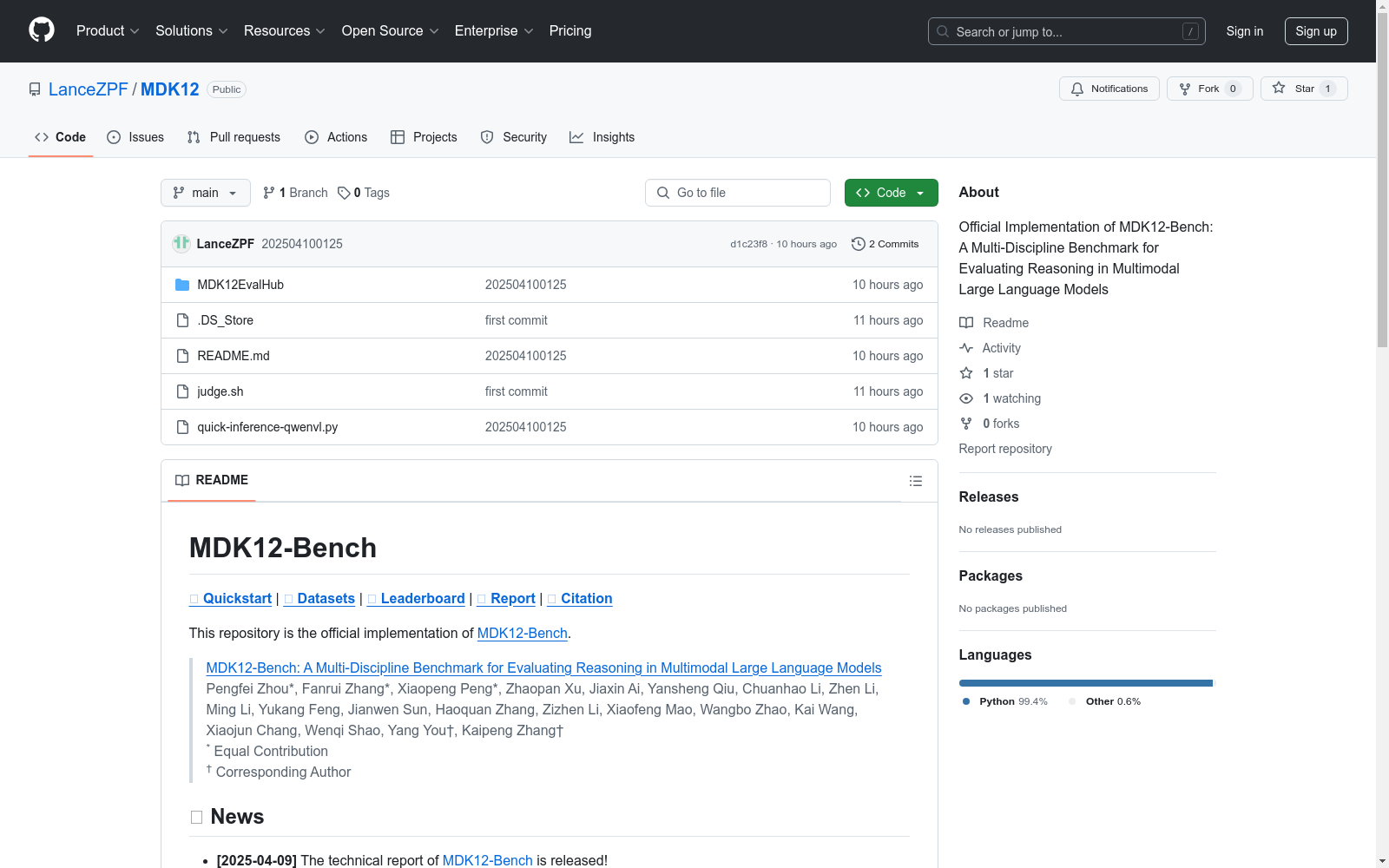Screen dimensions: 1389x868
Task: Fork the repository with Fork button
Action: tap(1210, 89)
